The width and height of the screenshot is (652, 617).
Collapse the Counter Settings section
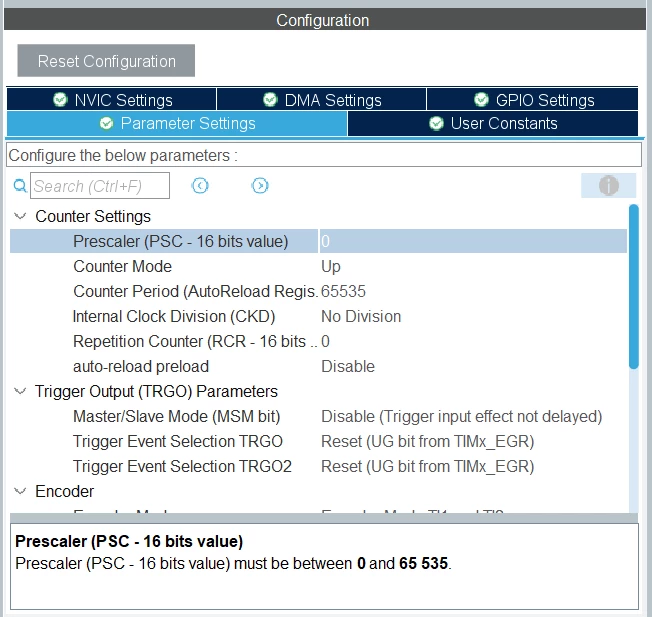[x=20, y=216]
